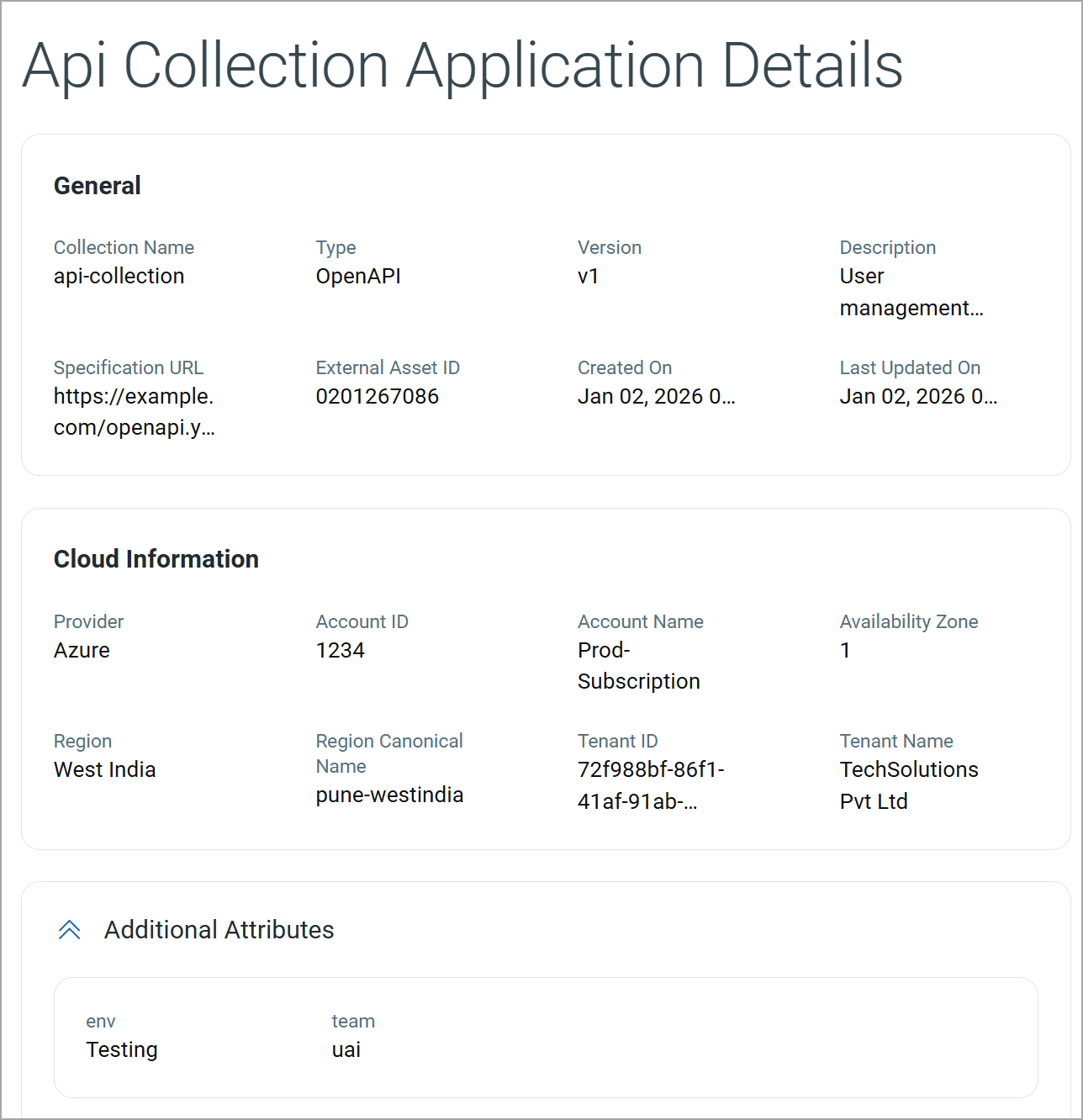Select the 'env' attribute key
This screenshot has height=1120, width=1083.
(101, 1021)
